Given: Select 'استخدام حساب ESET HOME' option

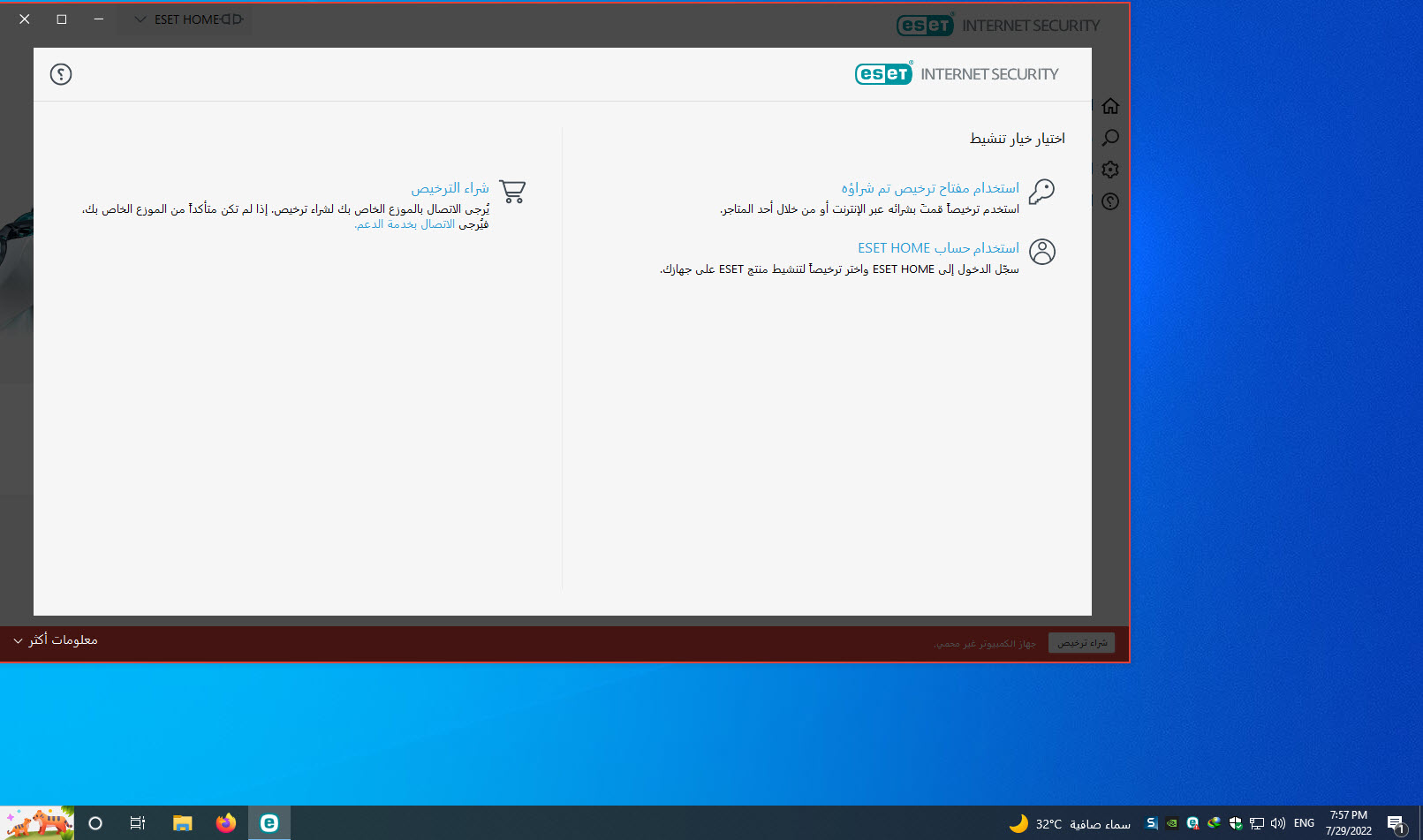Looking at the screenshot, I should tap(938, 248).
